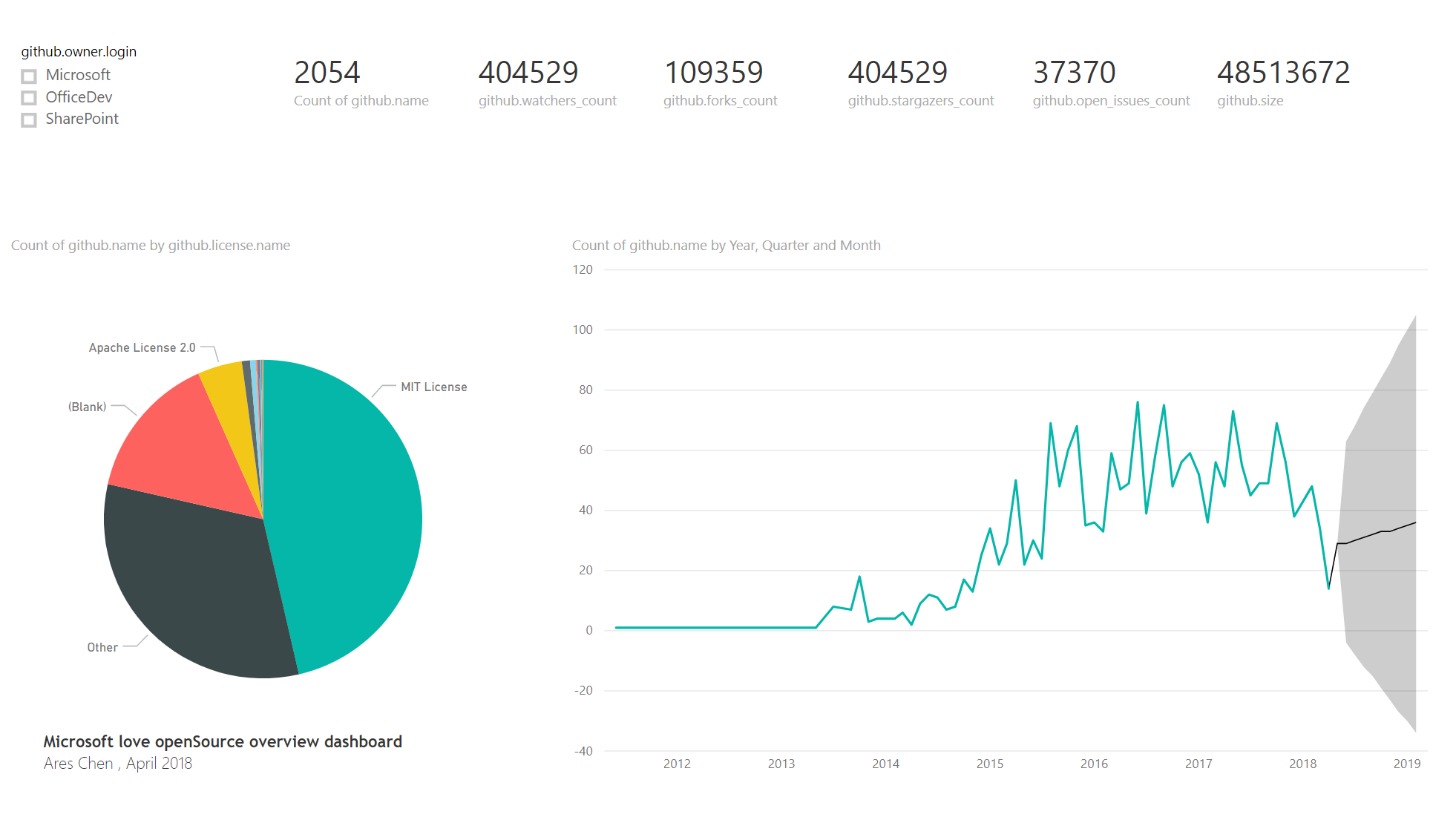The width and height of the screenshot is (1456, 823).
Task: Click the line chart title text
Action: 727,246
